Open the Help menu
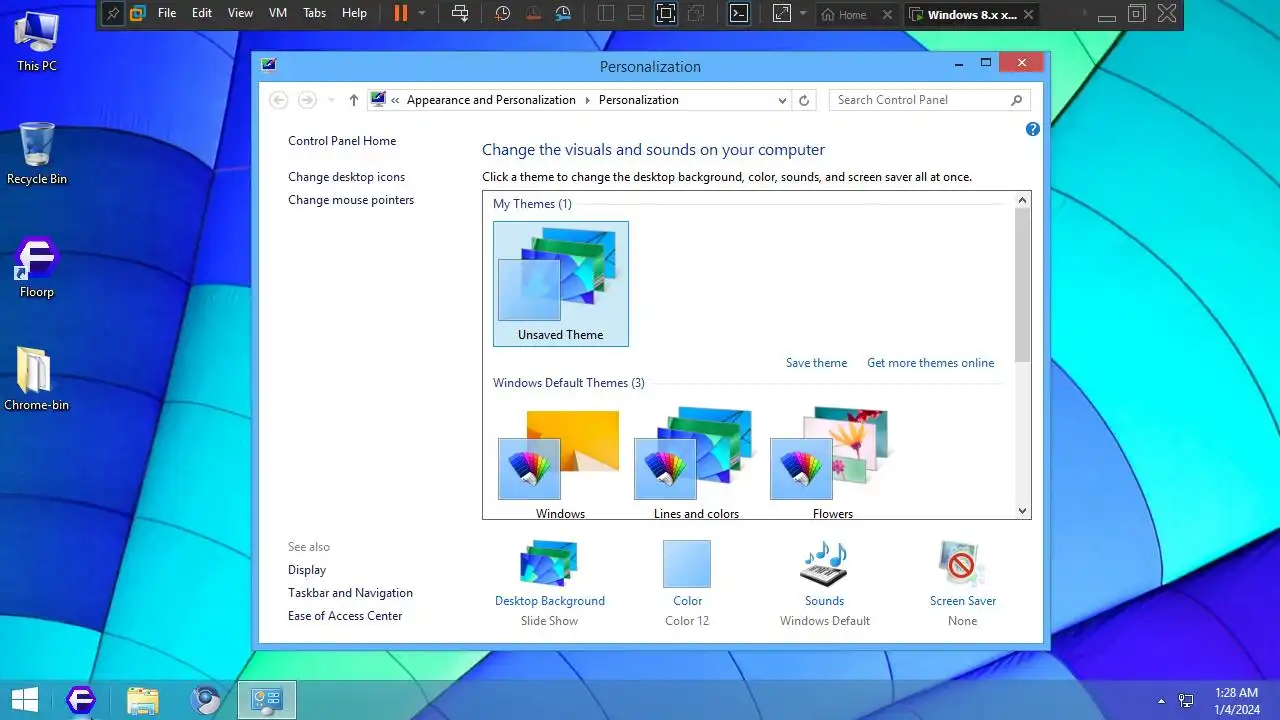Image resolution: width=1280 pixels, height=720 pixels. point(354,14)
